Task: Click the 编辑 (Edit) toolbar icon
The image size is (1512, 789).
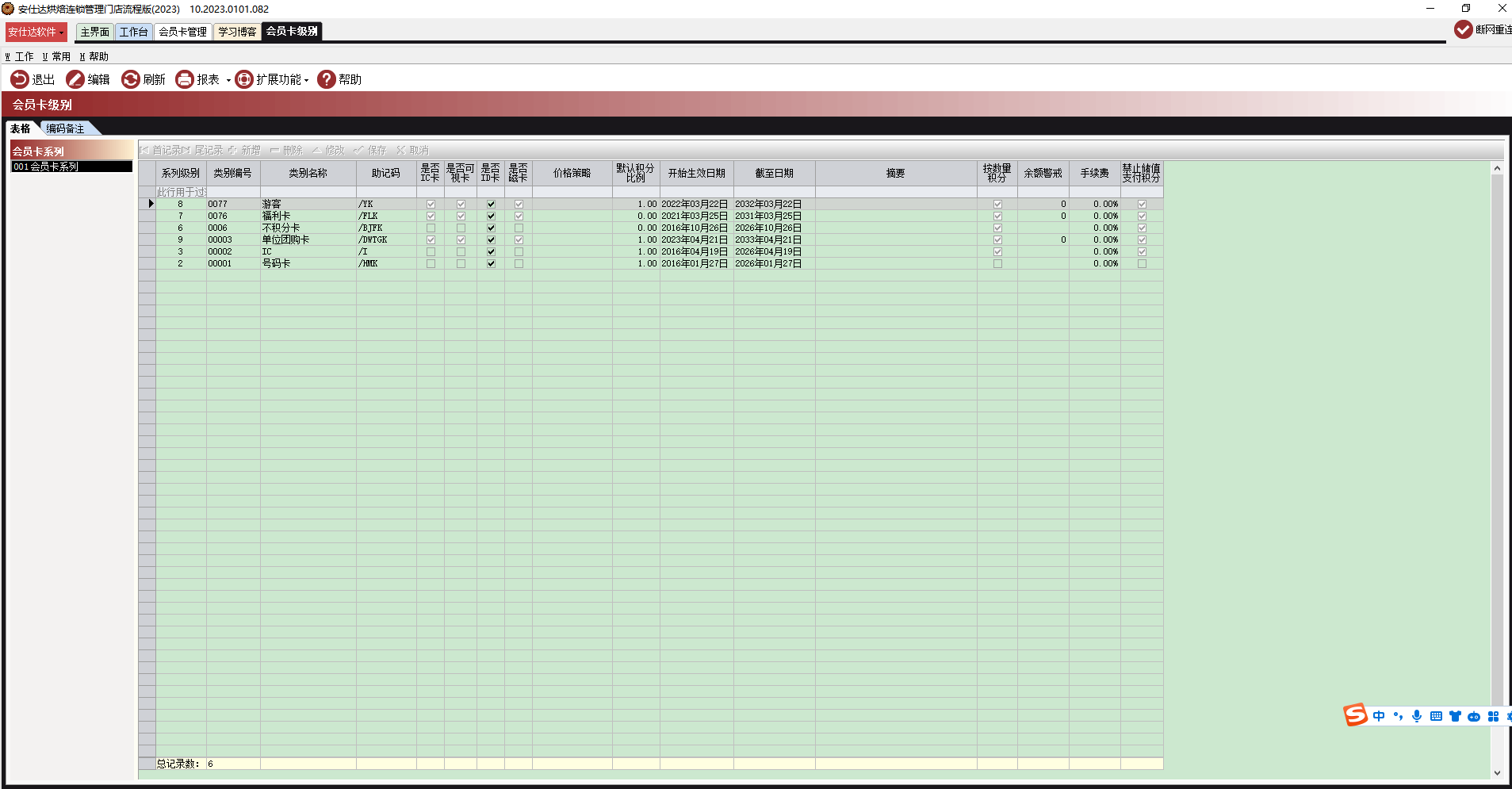Action: 75,79
